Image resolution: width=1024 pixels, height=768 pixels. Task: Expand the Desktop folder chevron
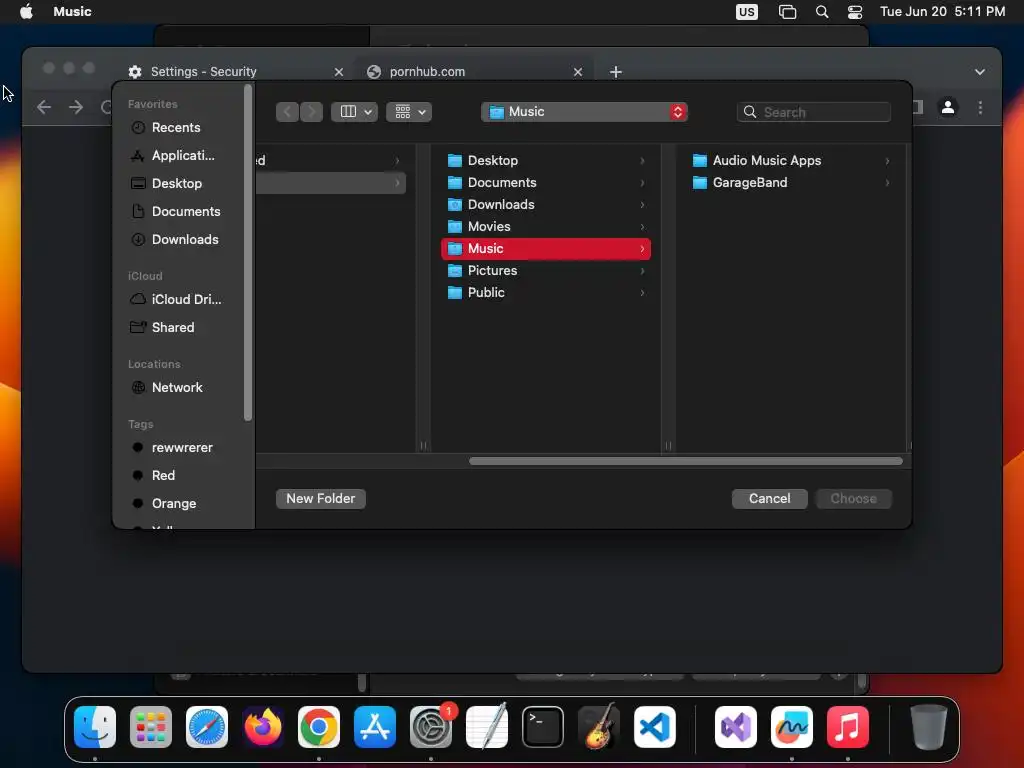(642, 161)
